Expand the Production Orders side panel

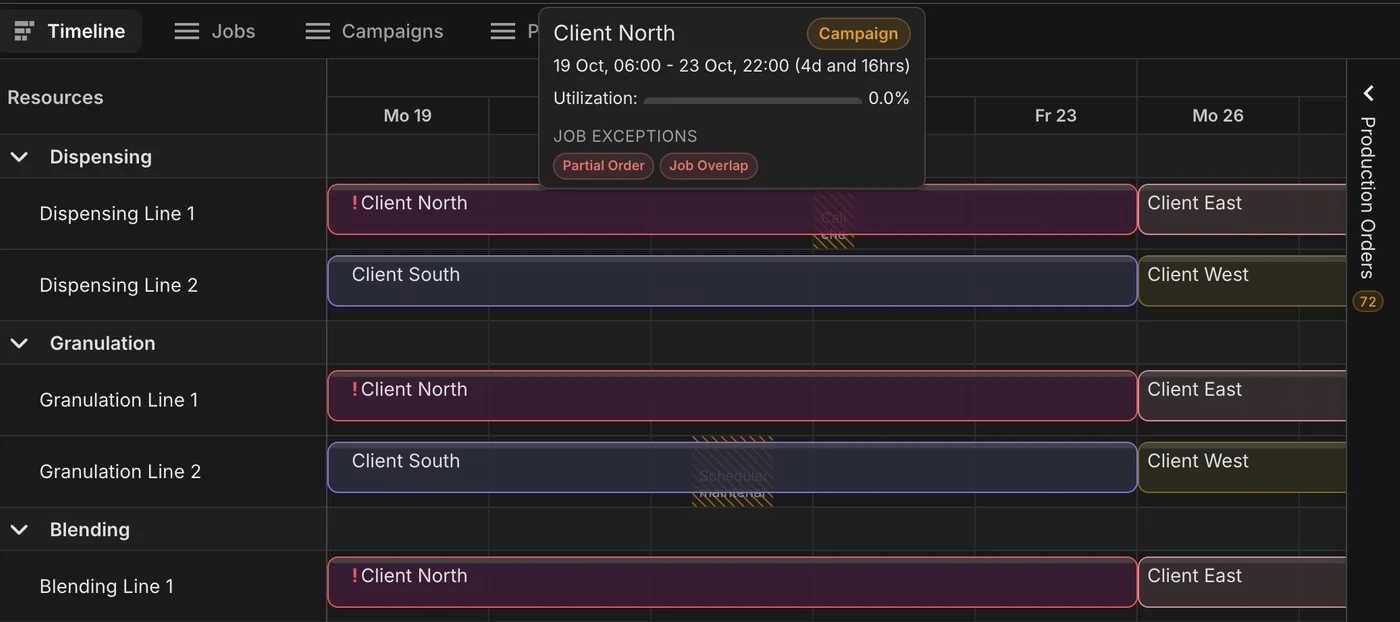coord(1369,93)
